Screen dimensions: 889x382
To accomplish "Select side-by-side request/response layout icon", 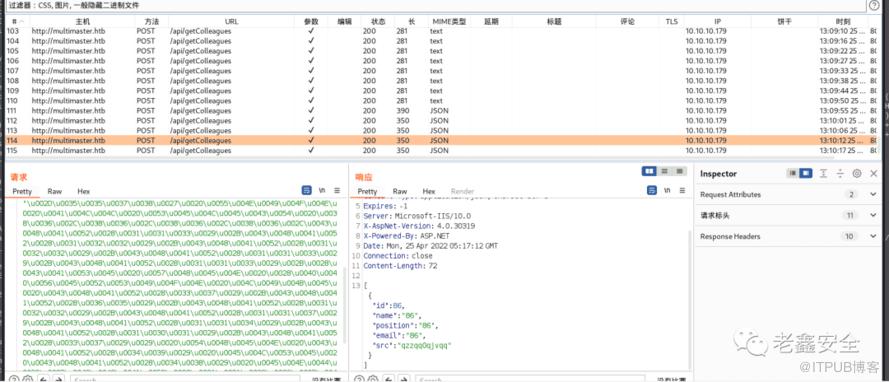I will click(x=649, y=171).
